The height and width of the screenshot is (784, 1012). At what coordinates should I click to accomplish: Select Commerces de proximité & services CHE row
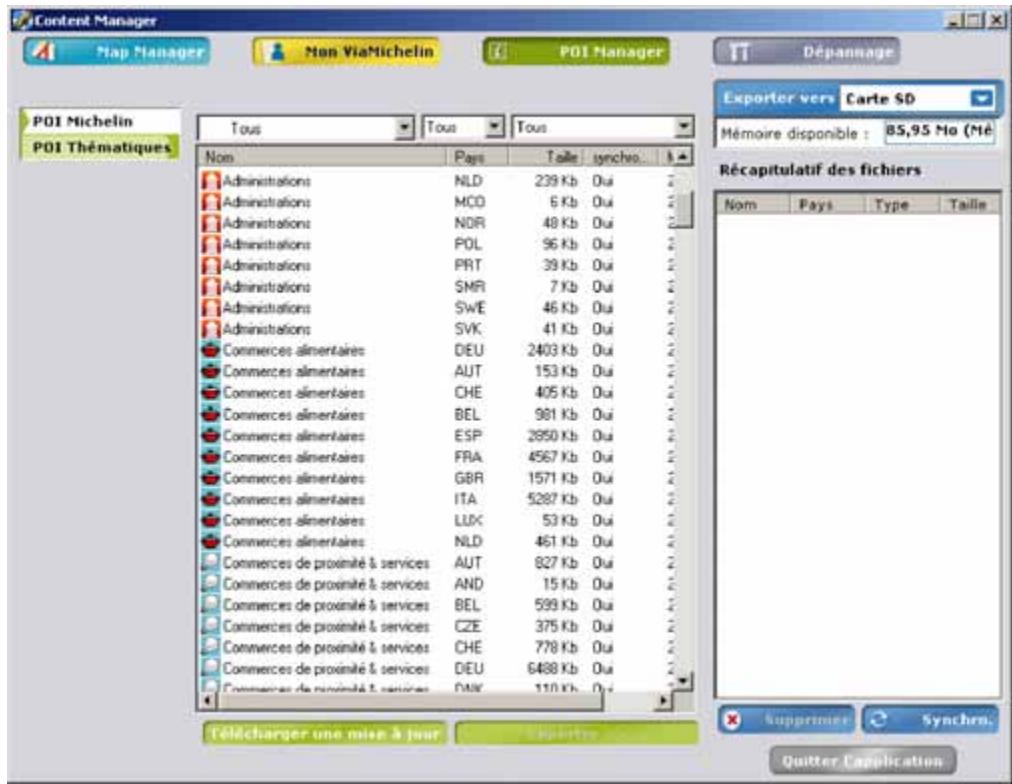(436, 647)
